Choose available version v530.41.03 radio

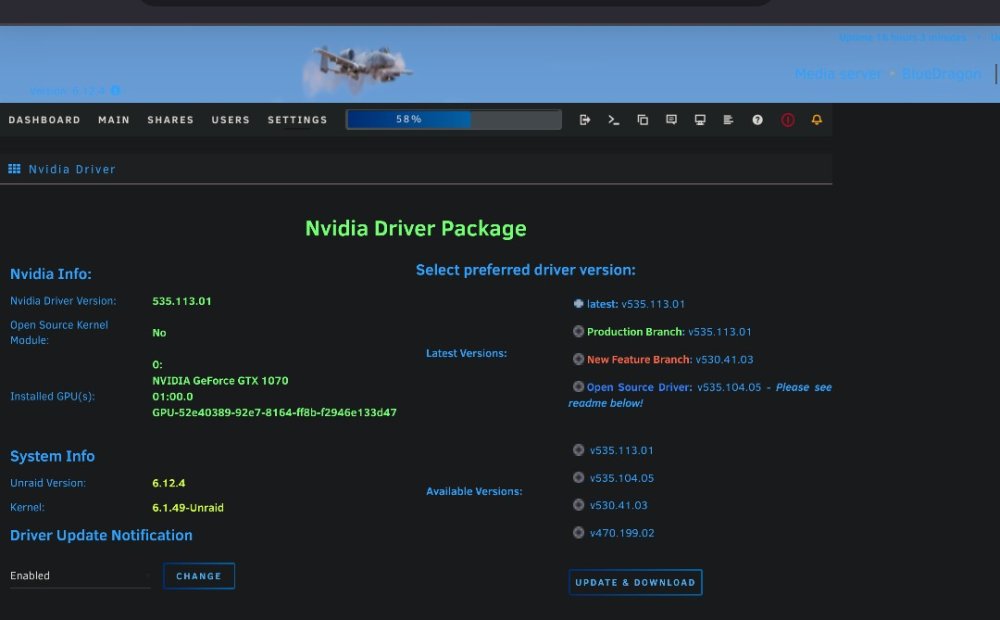[578, 505]
